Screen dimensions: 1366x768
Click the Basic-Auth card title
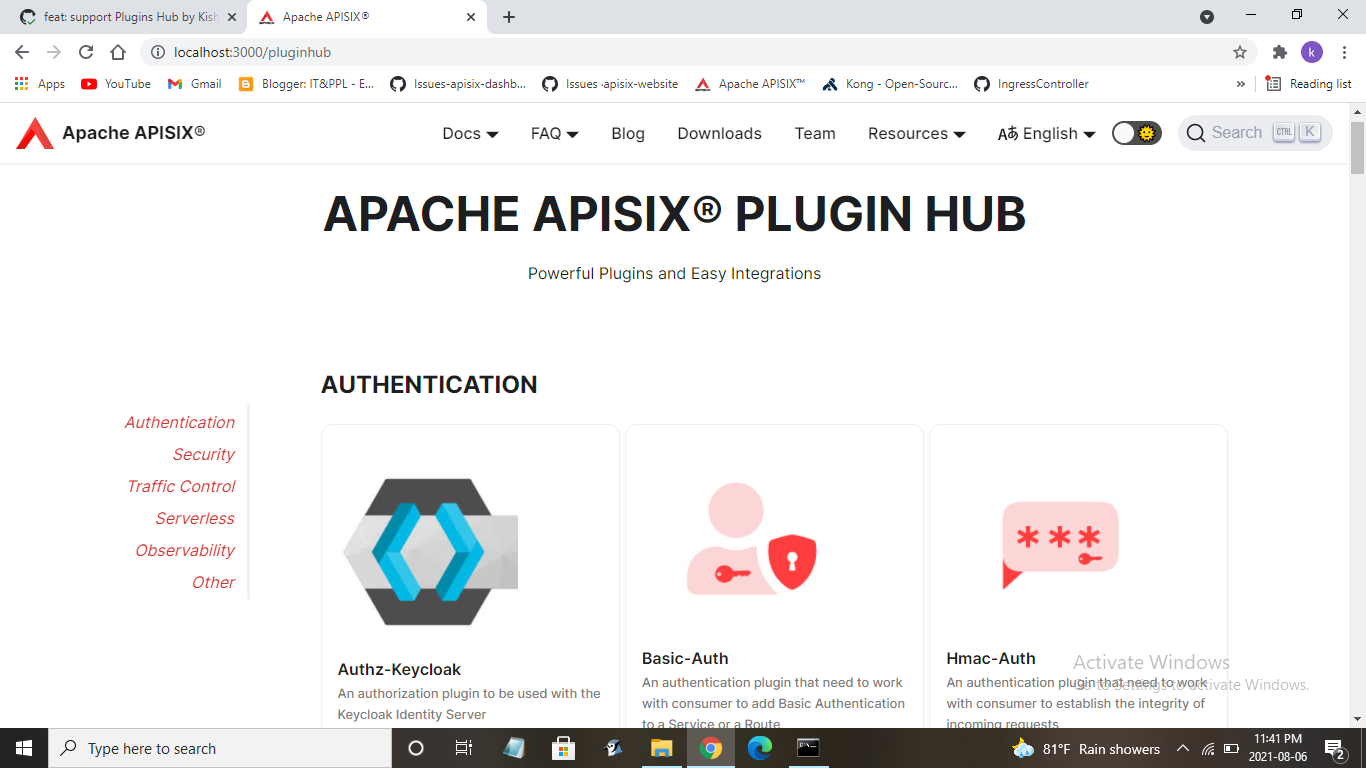click(685, 658)
